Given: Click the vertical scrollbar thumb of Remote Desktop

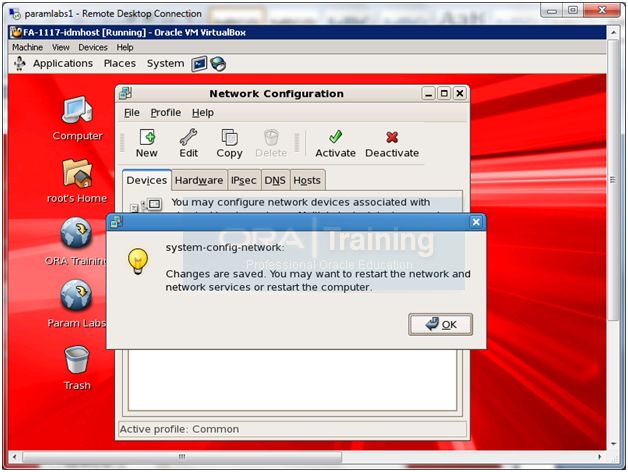Looking at the screenshot, I should (x=613, y=180).
